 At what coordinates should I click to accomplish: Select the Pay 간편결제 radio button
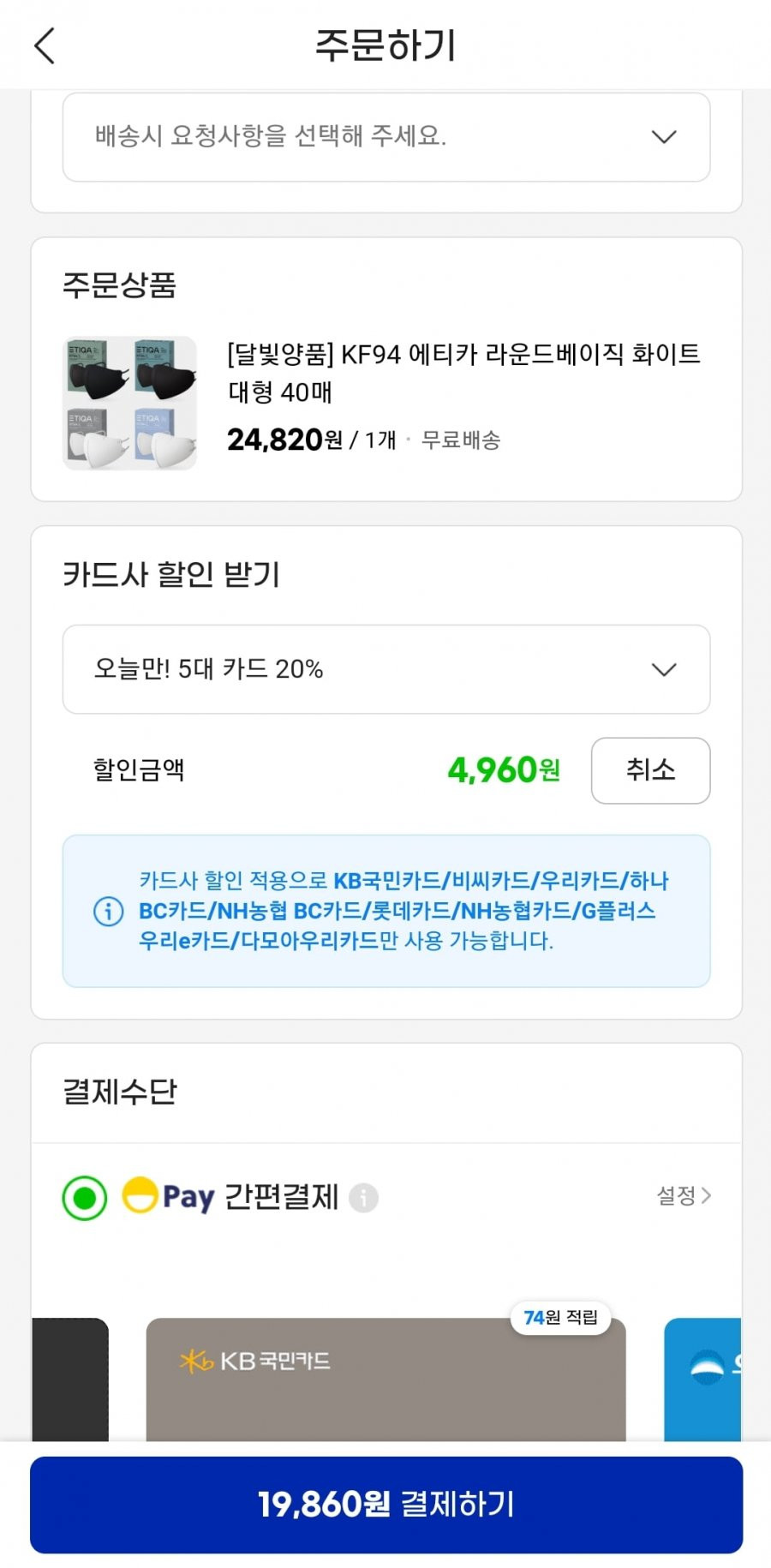point(85,1197)
